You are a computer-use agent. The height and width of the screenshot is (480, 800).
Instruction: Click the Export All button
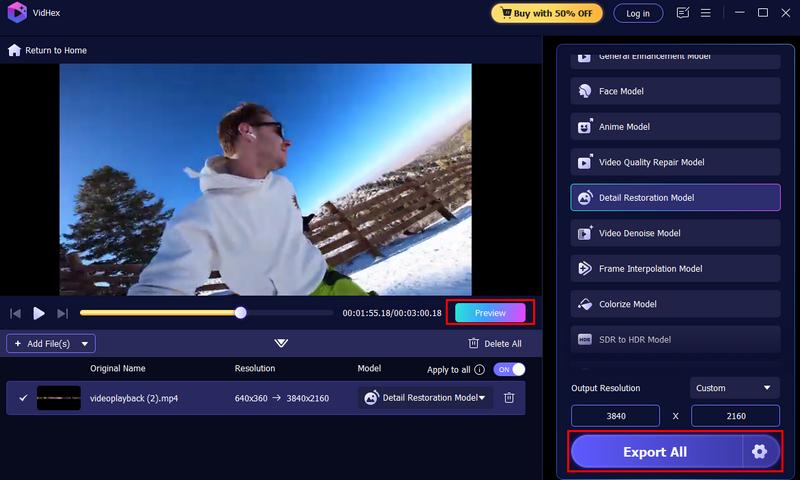[x=655, y=452]
